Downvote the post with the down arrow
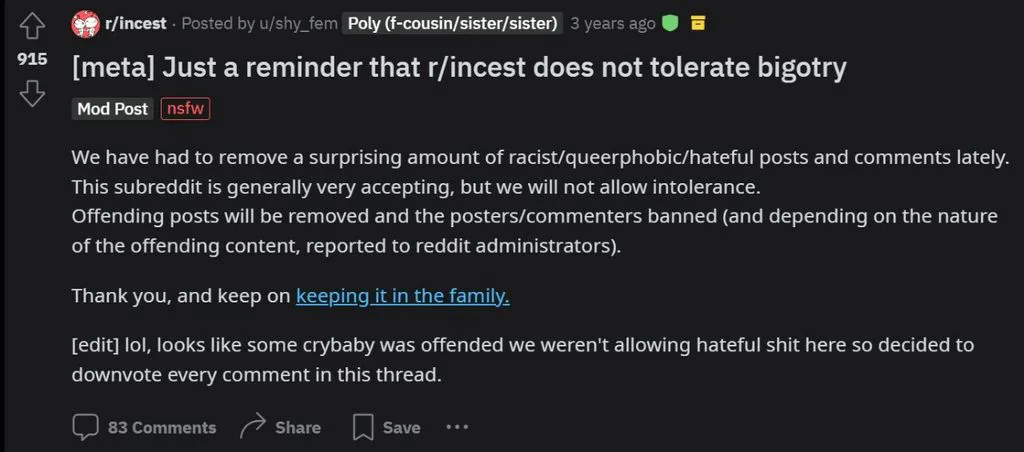The width and height of the screenshot is (1024, 452). click(x=32, y=93)
